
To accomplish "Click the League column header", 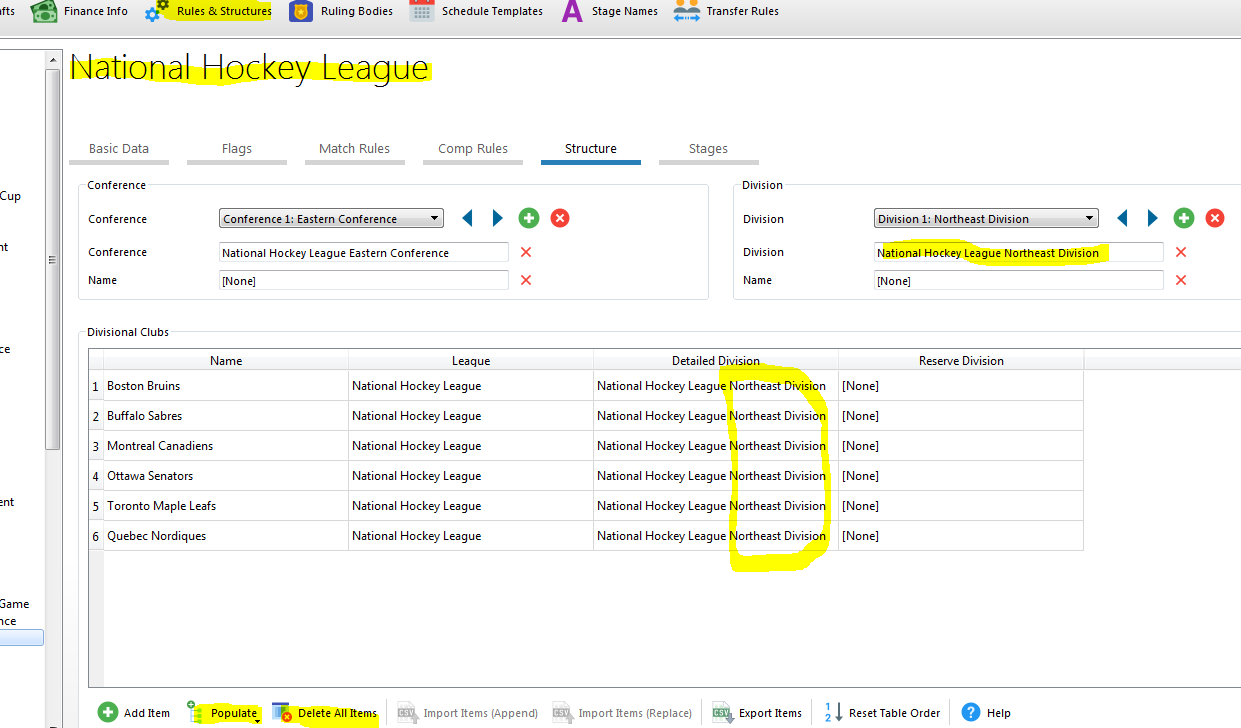I will tap(471, 360).
